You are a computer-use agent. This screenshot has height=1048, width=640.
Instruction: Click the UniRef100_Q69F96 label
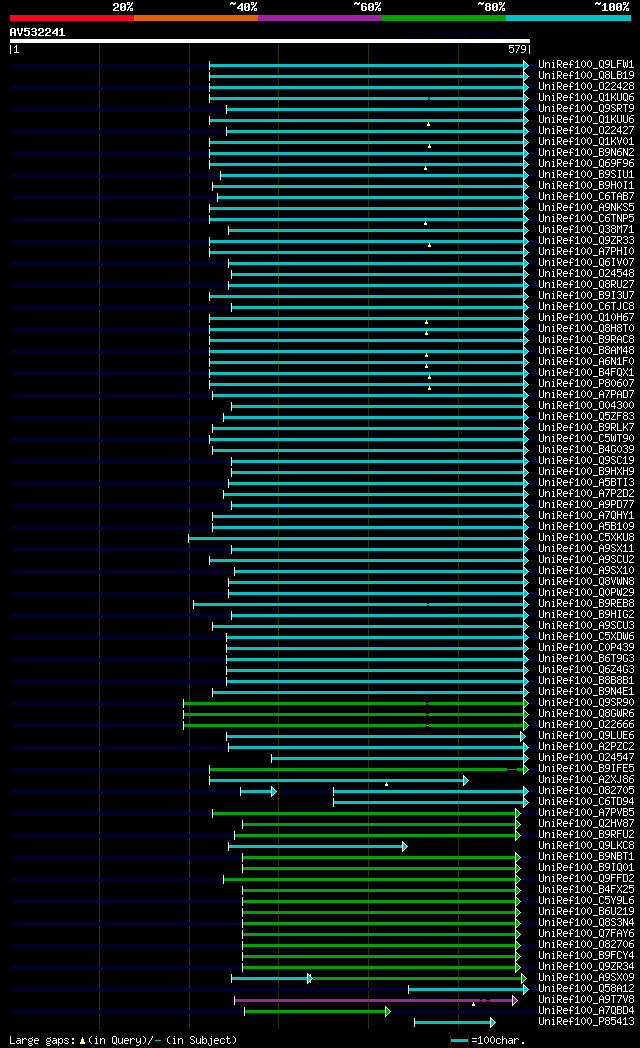click(x=586, y=164)
